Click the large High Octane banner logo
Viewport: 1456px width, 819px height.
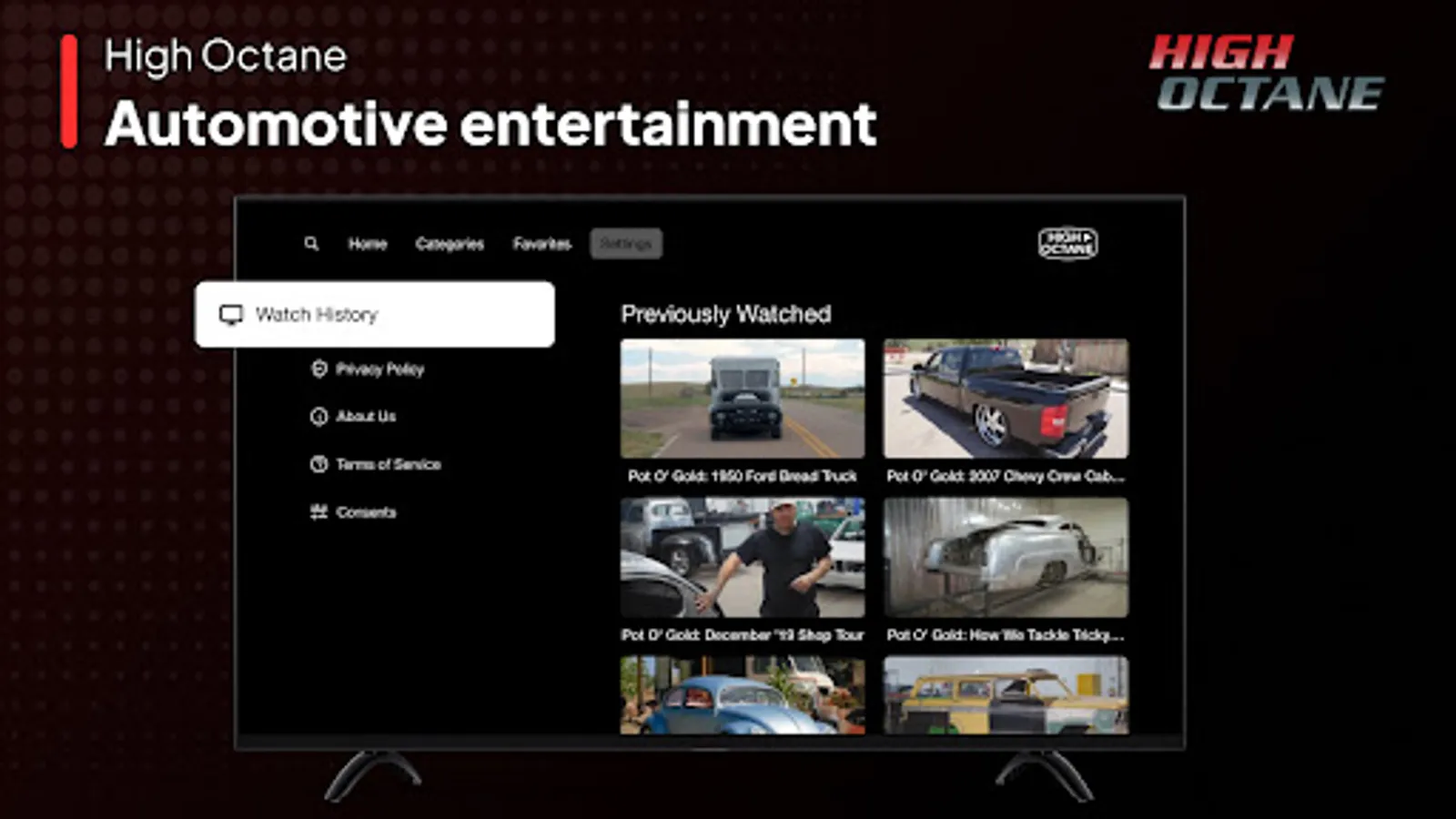pos(1266,73)
